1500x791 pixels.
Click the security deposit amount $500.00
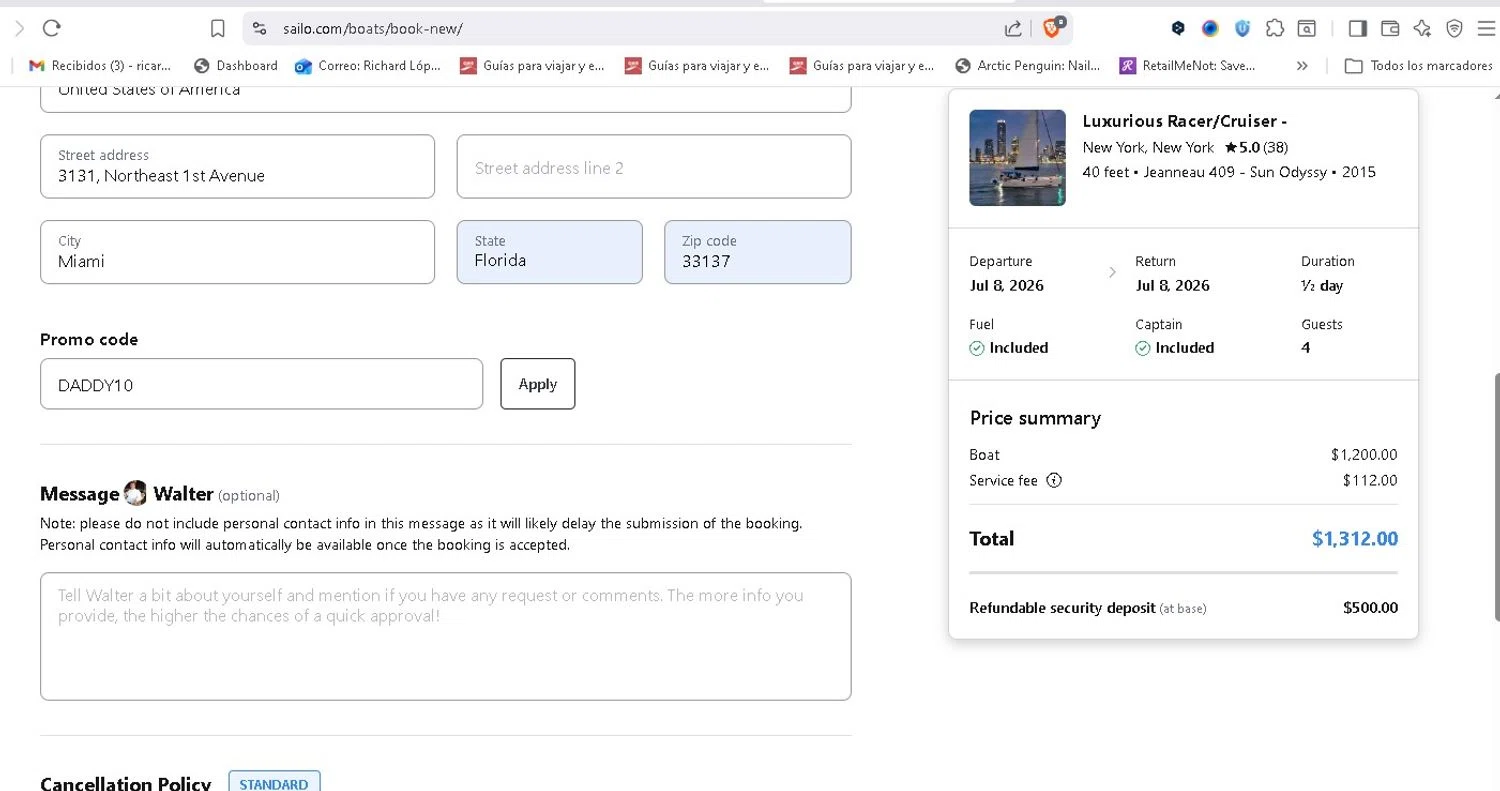(1371, 608)
